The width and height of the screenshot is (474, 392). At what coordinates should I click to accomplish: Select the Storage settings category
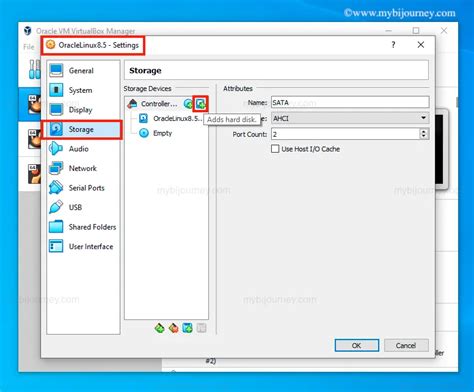(83, 129)
